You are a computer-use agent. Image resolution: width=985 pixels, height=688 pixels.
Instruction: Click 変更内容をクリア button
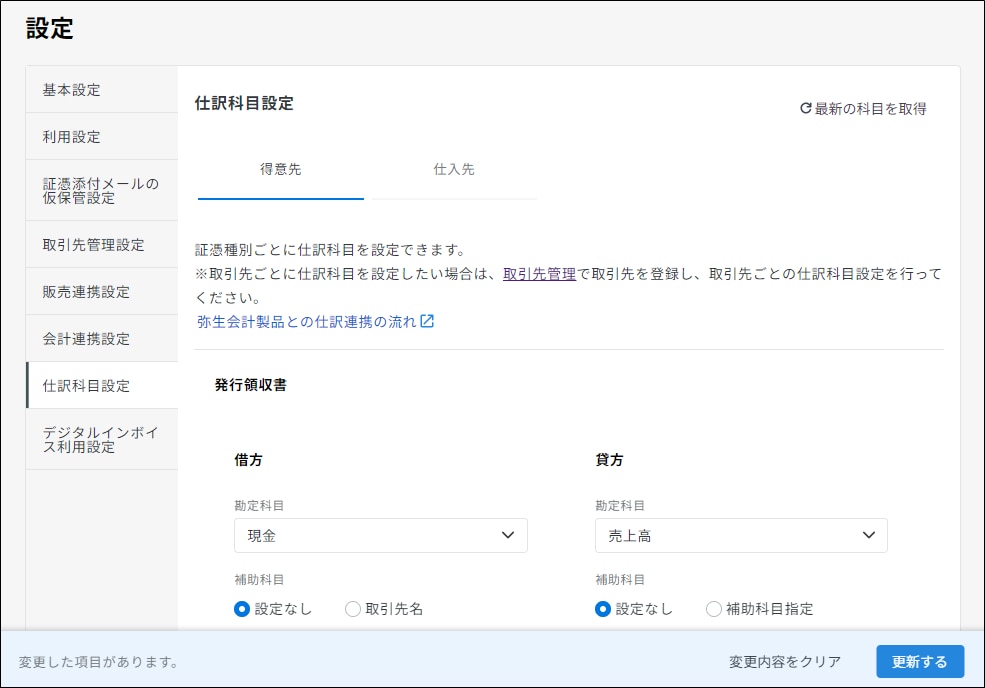click(x=785, y=662)
